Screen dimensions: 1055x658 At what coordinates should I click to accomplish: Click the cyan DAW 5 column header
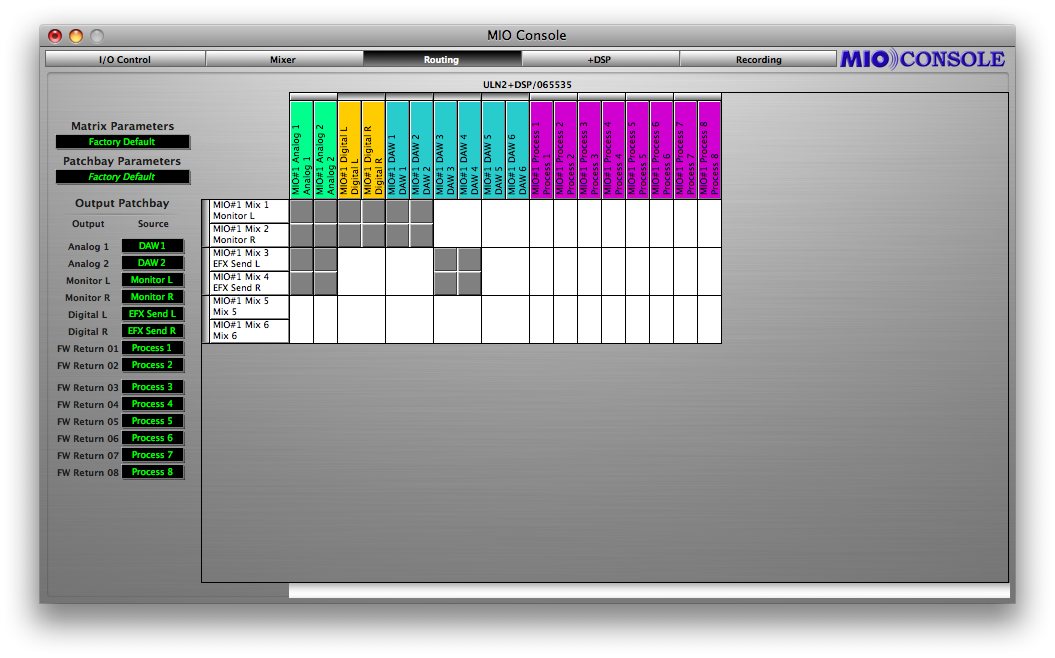493,149
